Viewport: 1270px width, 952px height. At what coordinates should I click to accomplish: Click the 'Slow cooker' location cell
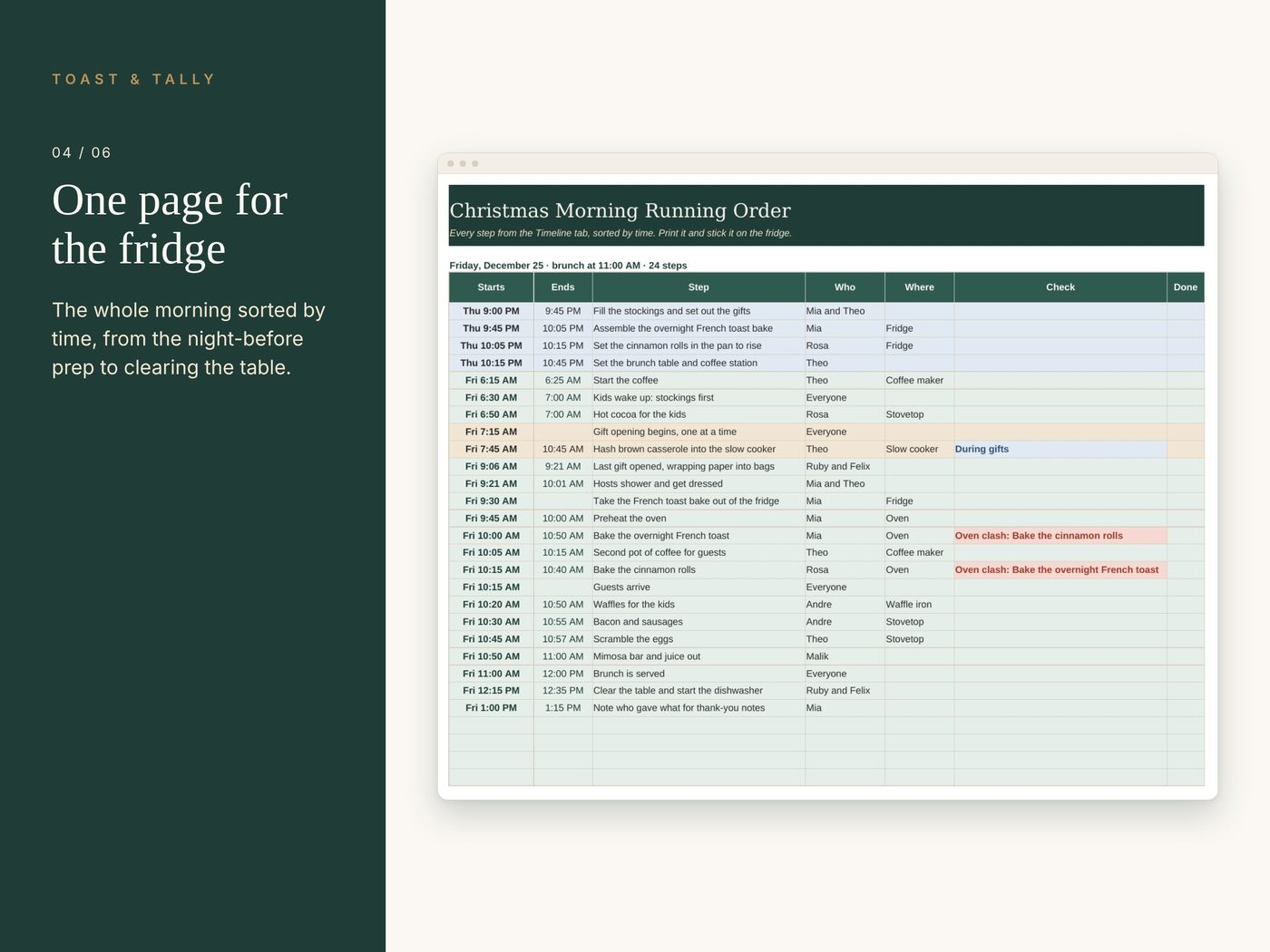pyautogui.click(x=919, y=449)
